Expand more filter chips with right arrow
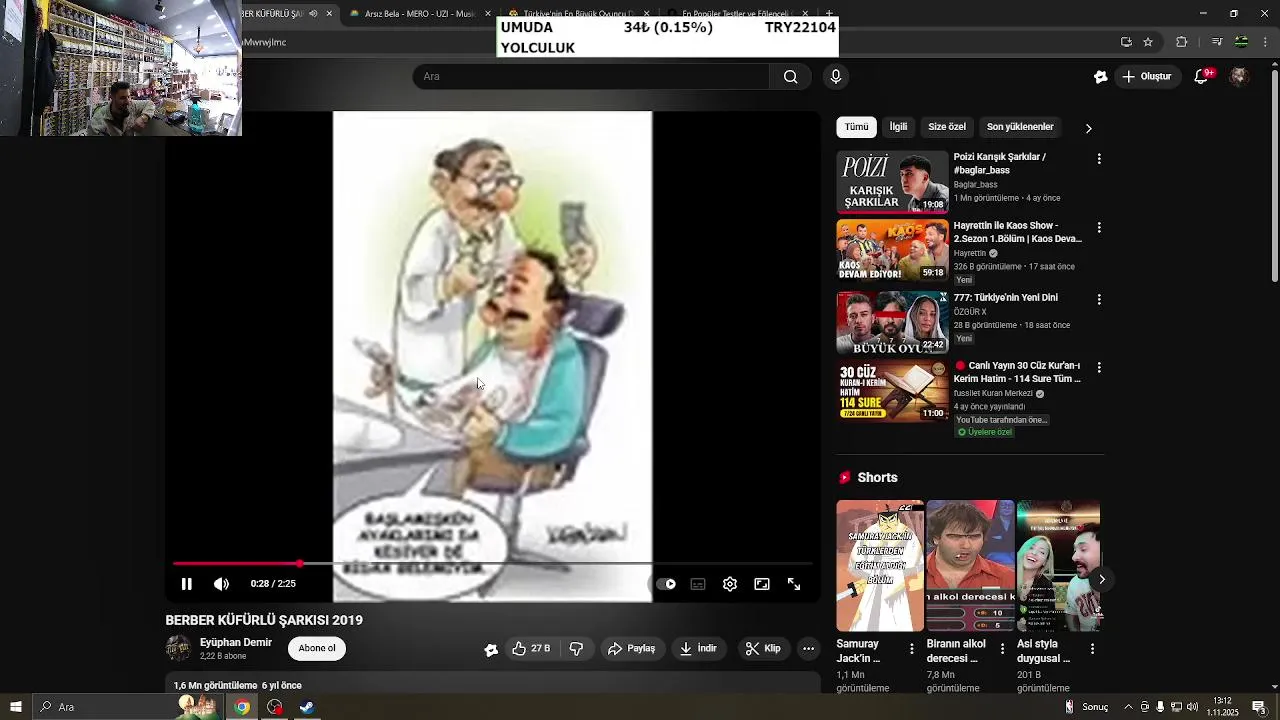 point(1088,128)
